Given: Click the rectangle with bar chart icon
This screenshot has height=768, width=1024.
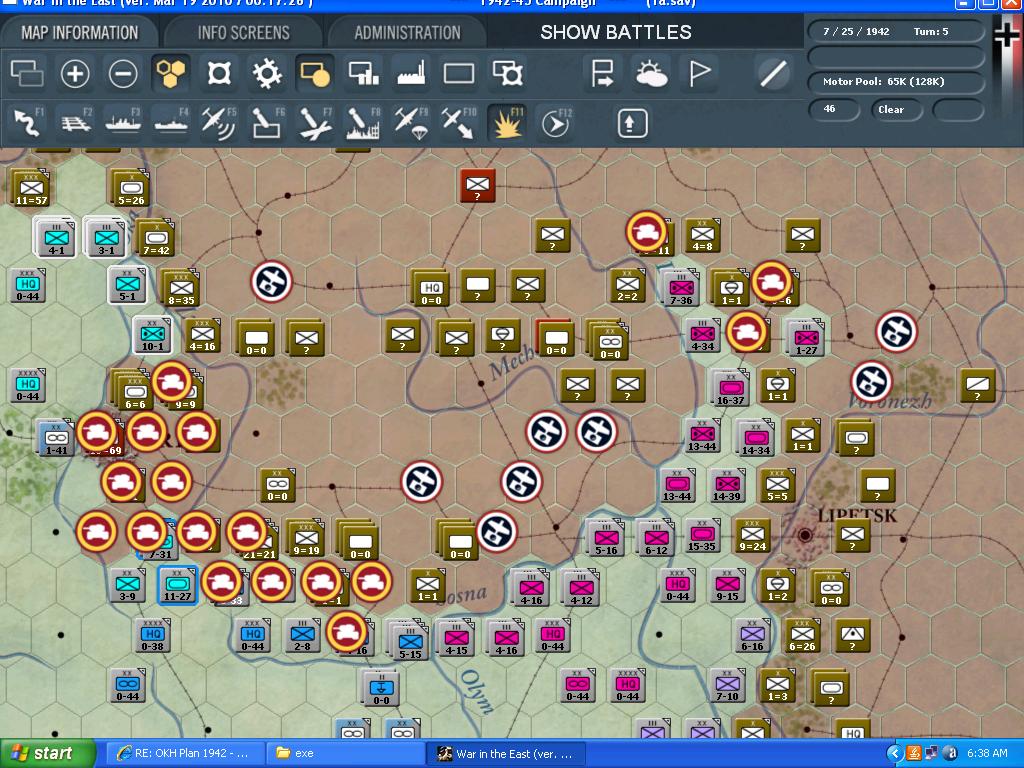Looking at the screenshot, I should tap(363, 73).
